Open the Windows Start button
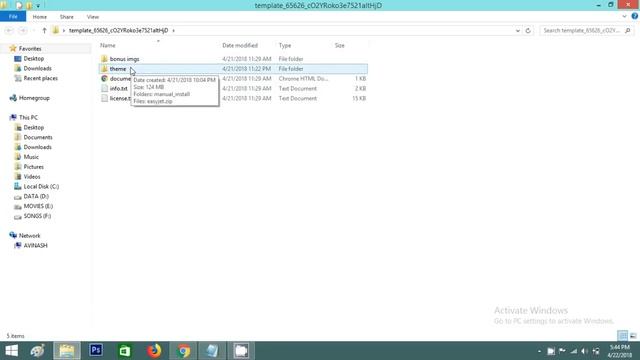 [x=11, y=351]
